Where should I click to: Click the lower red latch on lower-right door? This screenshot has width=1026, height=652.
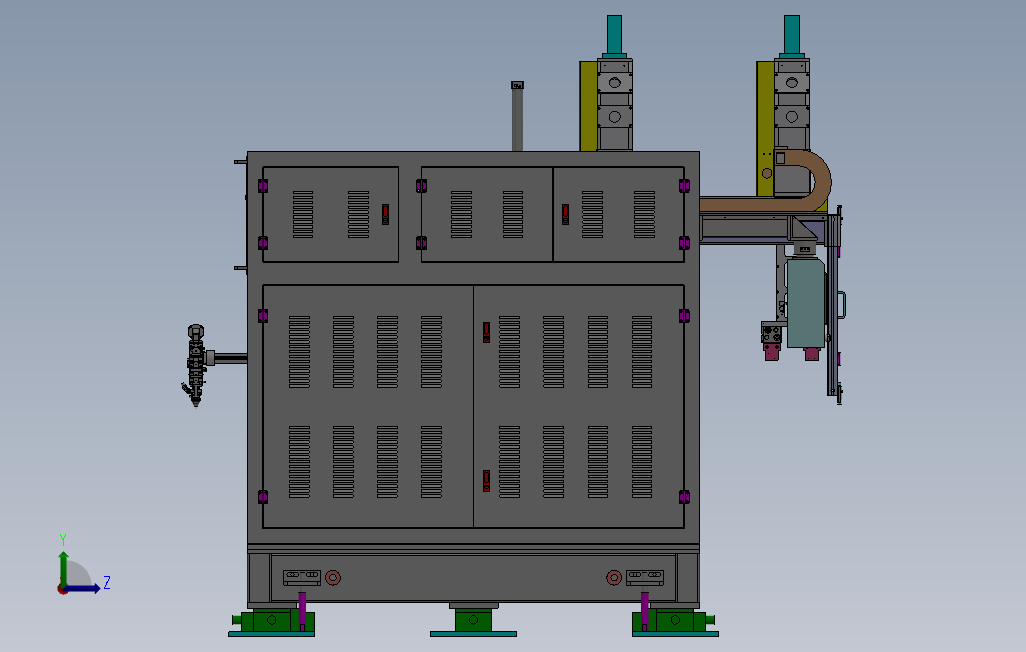[x=486, y=480]
